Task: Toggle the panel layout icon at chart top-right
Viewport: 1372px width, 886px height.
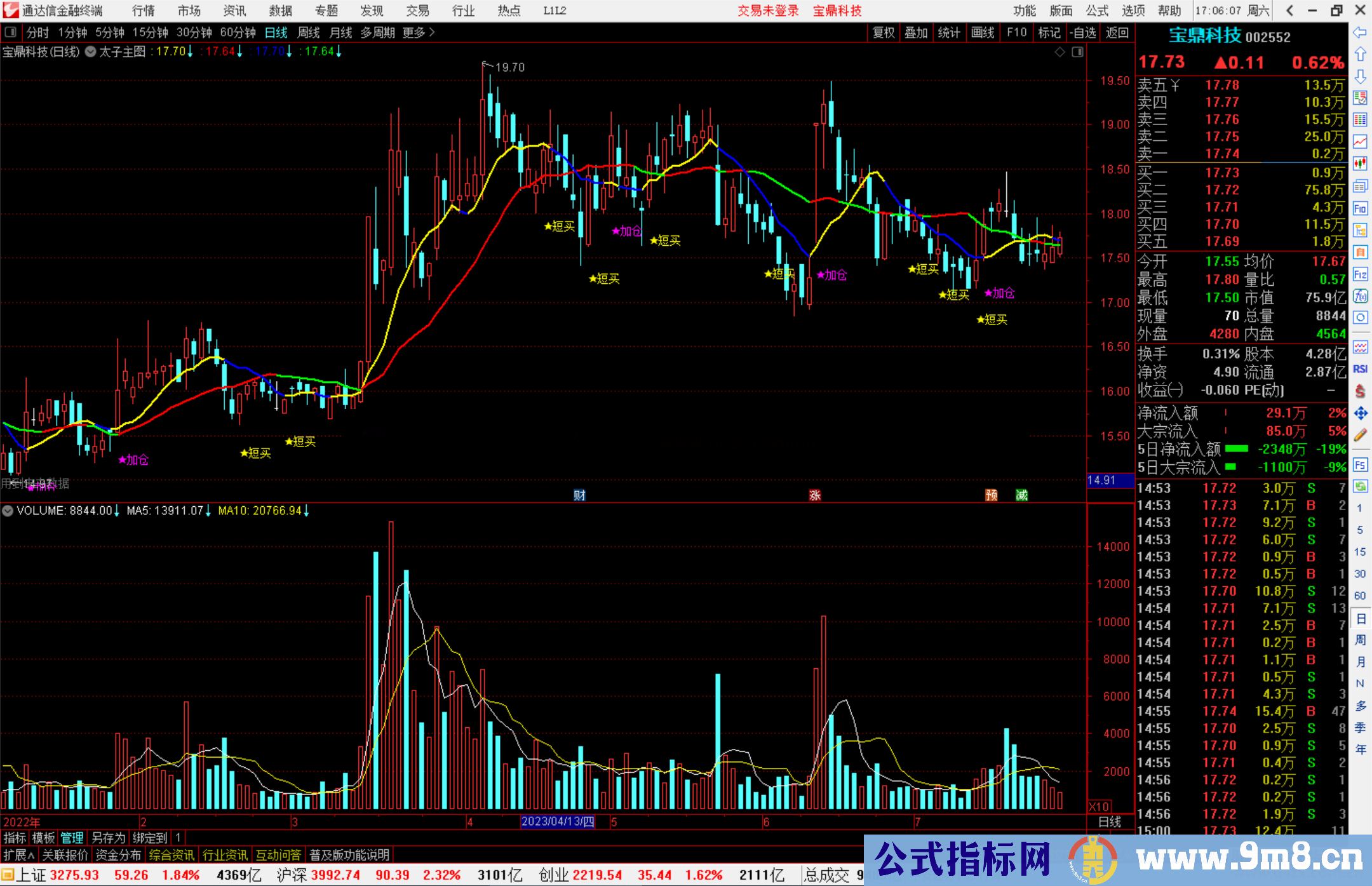Action: pos(1077,52)
